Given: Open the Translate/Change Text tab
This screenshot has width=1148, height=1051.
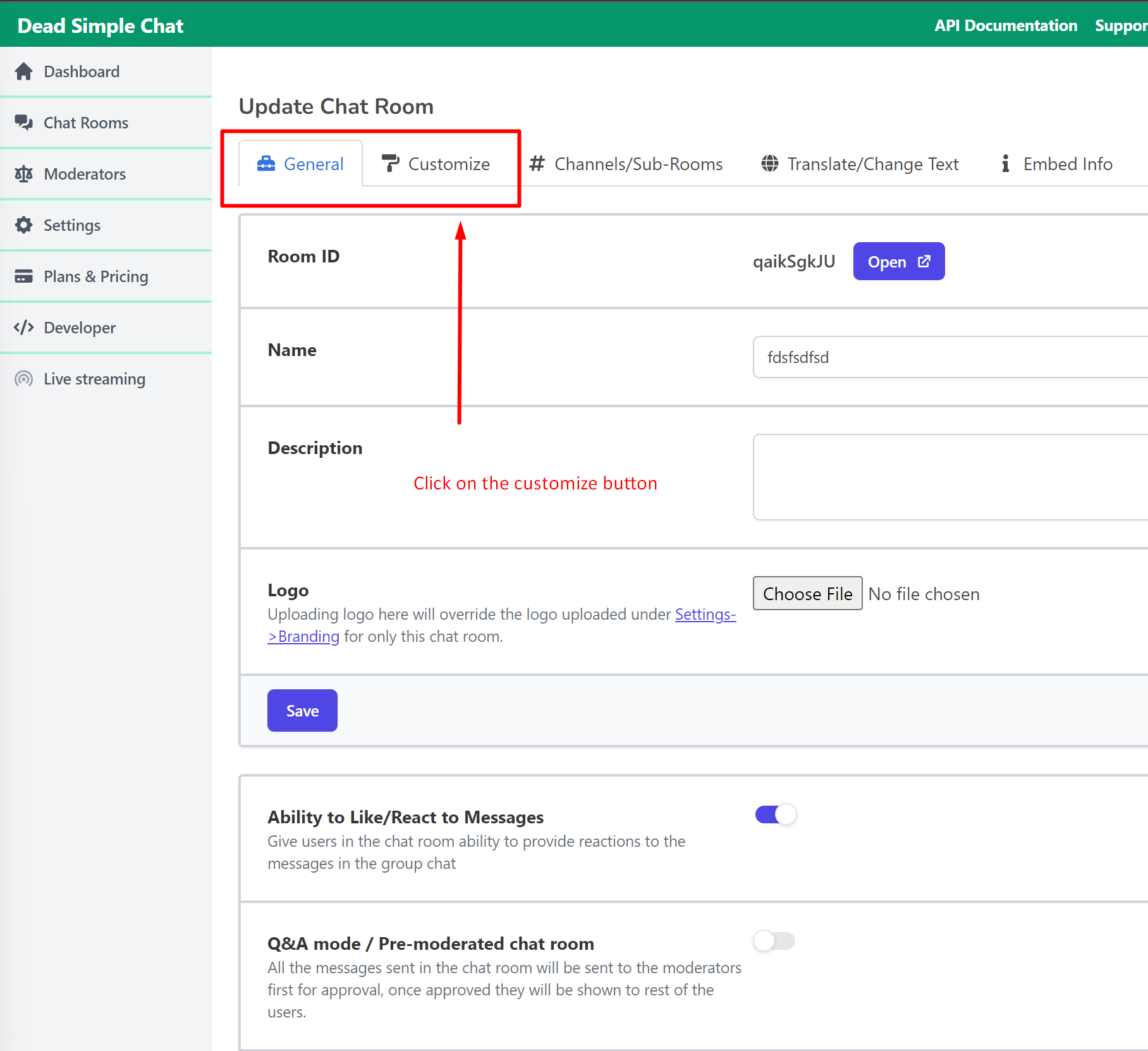Looking at the screenshot, I should pos(872,163).
